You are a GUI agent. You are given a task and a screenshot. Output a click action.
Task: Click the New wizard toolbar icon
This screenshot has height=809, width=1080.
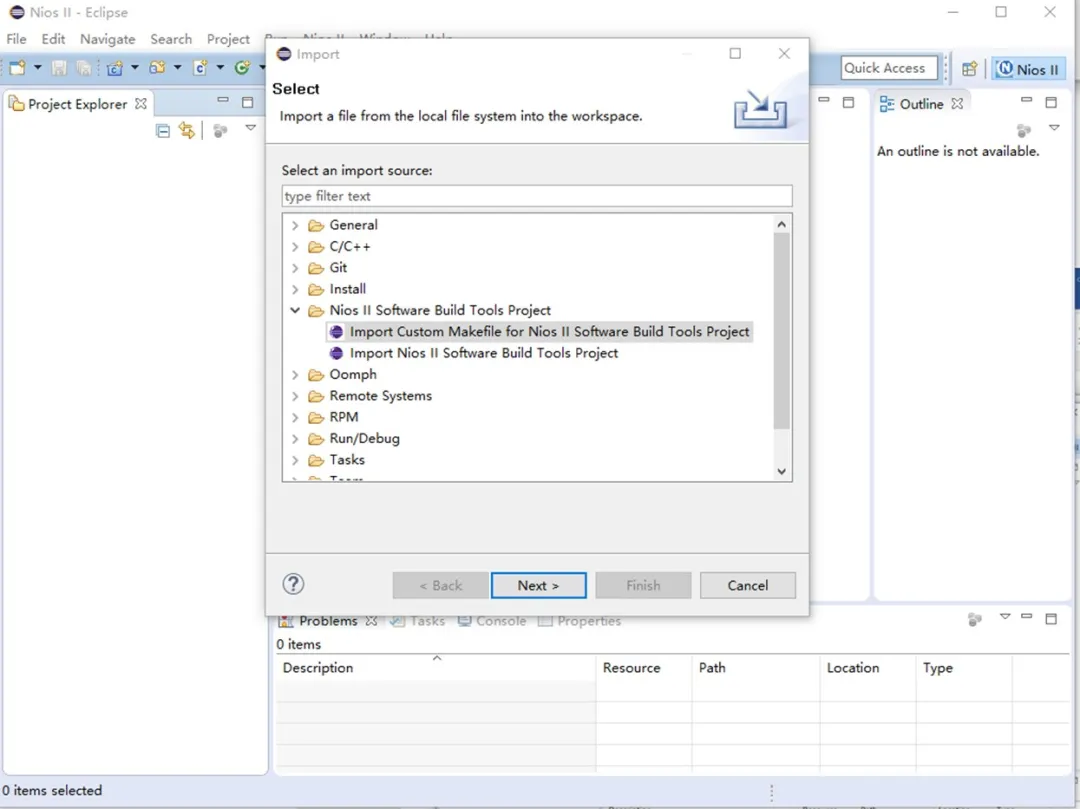[x=17, y=68]
